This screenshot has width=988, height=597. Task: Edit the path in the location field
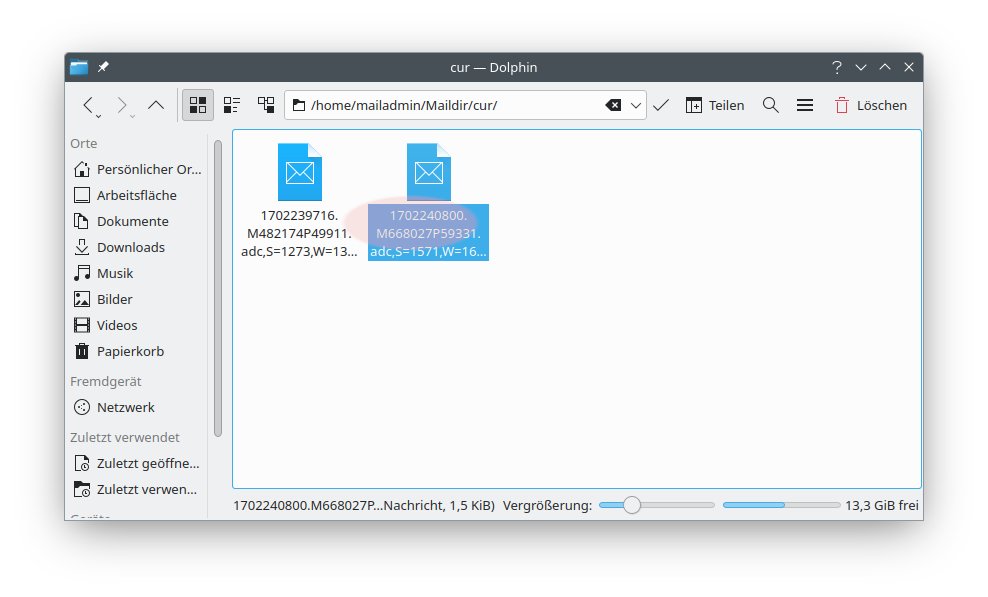[450, 105]
